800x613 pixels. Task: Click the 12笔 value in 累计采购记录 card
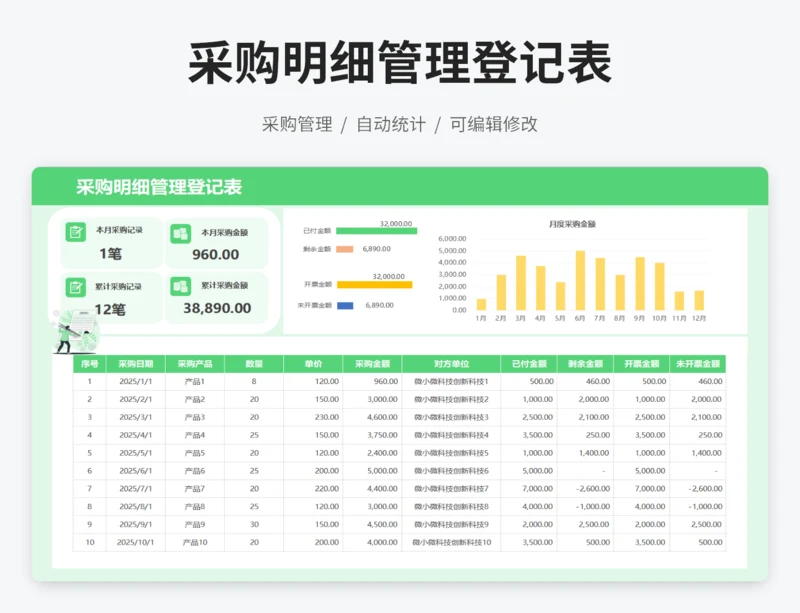point(110,309)
